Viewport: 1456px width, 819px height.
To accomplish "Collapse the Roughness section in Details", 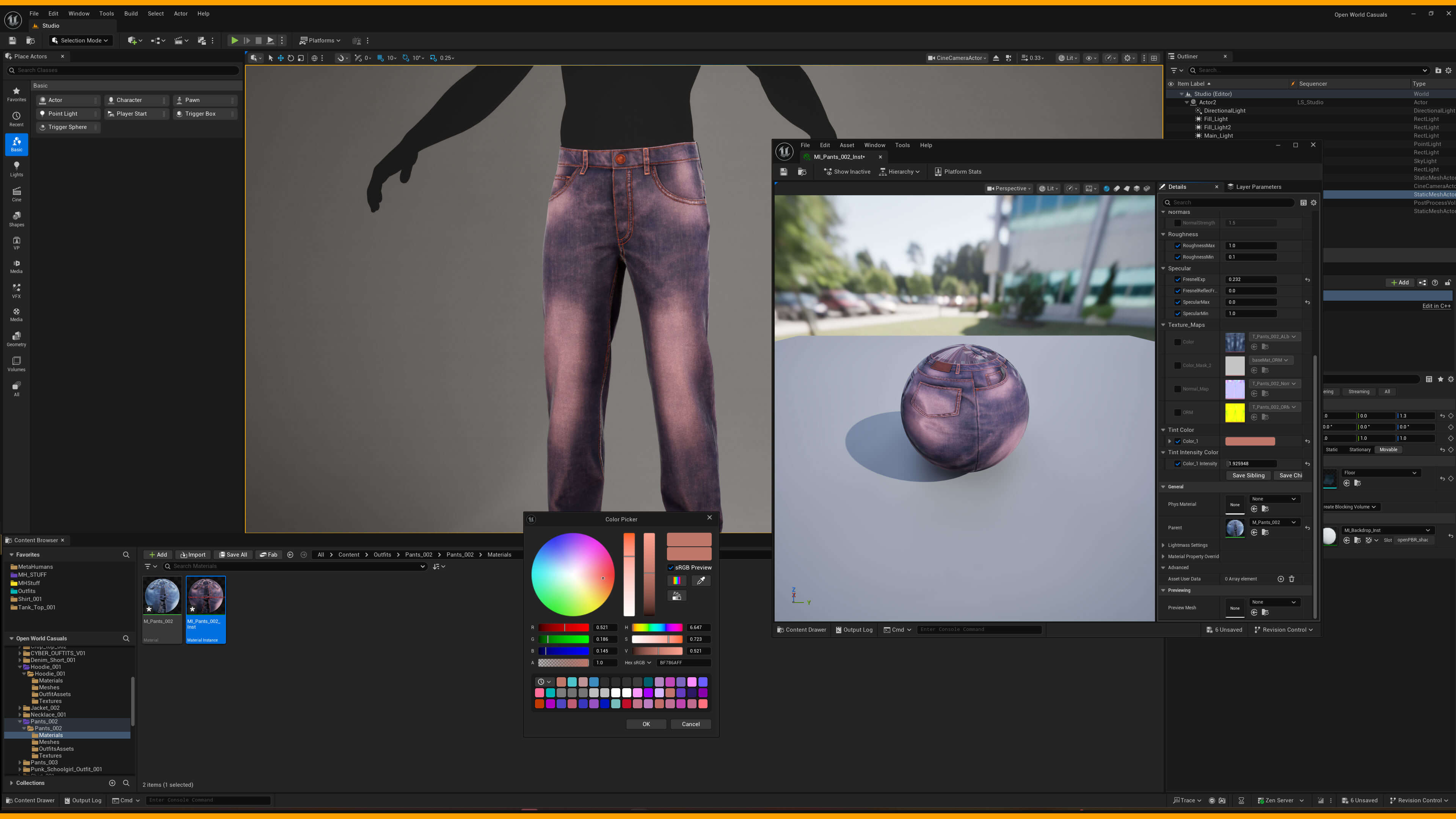I will (1163, 235).
